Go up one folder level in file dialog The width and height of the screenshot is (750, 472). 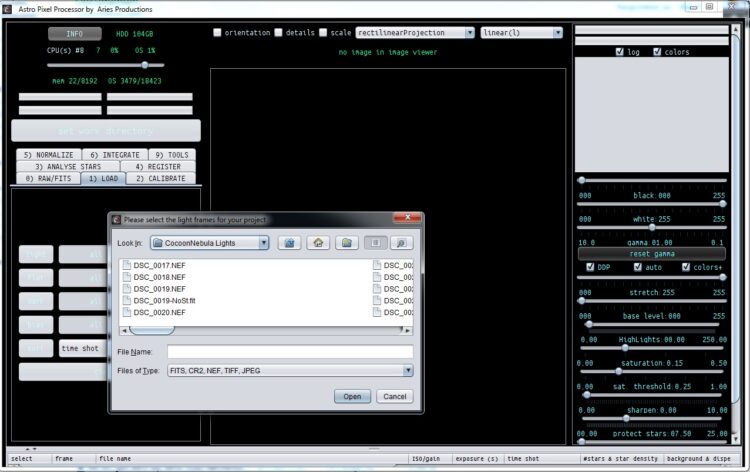[x=289, y=243]
